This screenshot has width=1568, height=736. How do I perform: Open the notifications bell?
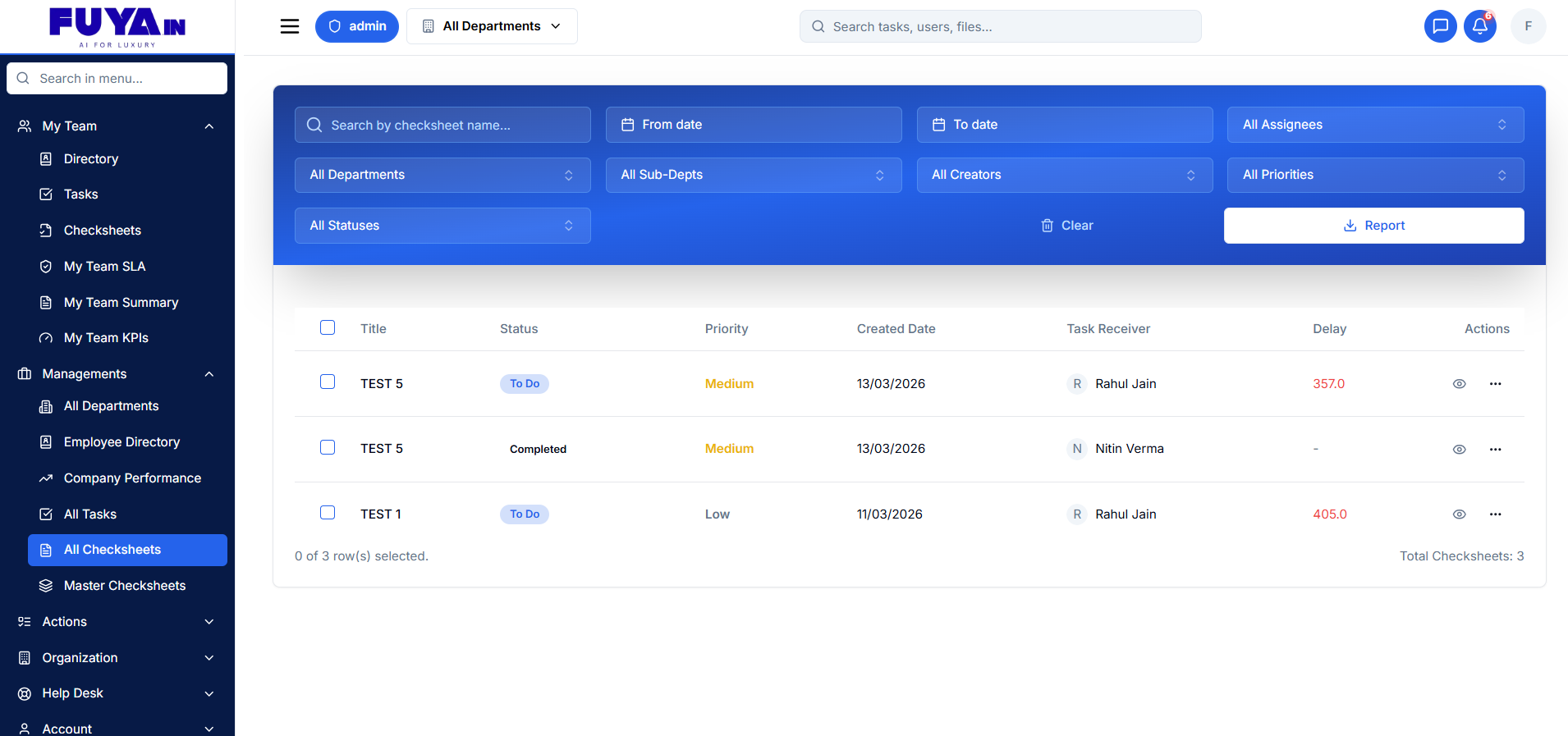point(1479,26)
